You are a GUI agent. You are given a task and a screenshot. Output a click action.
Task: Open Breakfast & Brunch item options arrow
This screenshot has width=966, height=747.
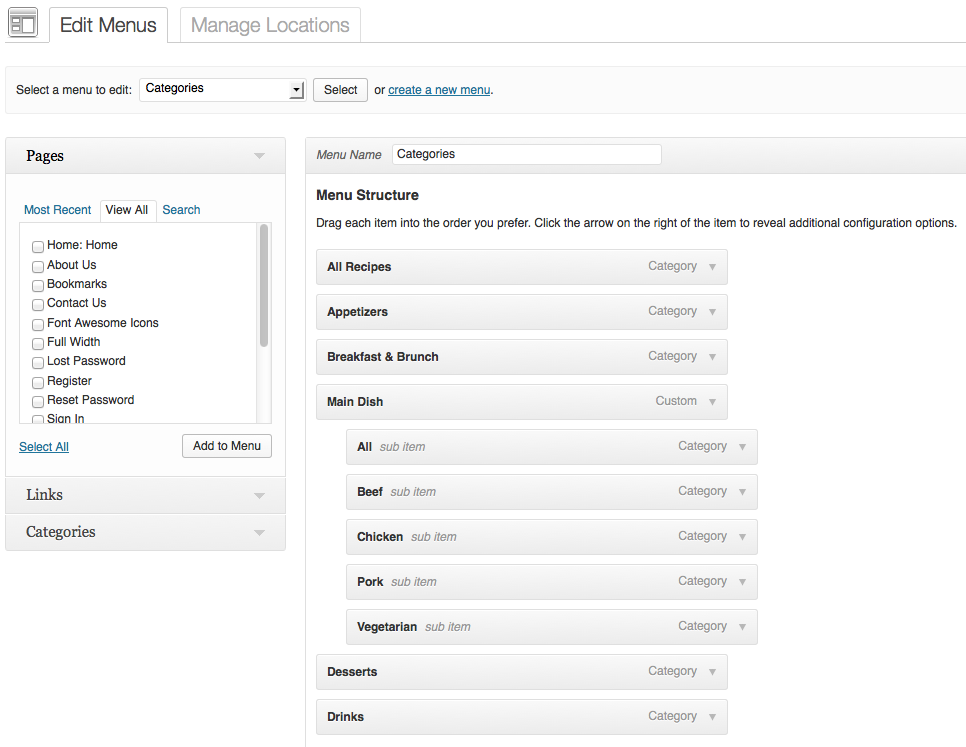coord(712,357)
